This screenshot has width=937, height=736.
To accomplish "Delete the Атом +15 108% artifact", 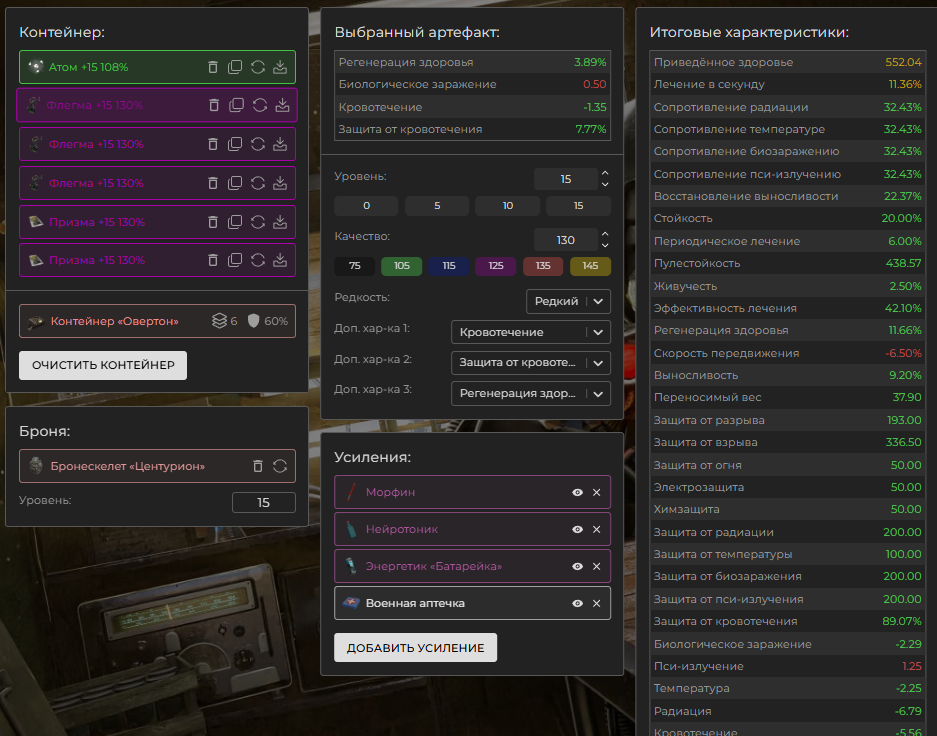I will 213,67.
